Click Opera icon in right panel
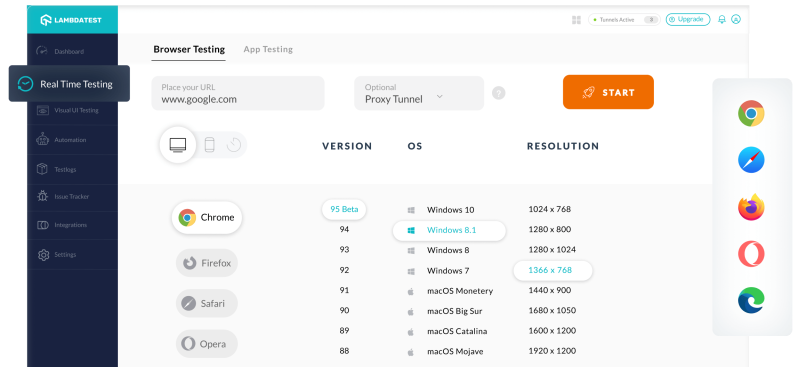 tap(751, 253)
